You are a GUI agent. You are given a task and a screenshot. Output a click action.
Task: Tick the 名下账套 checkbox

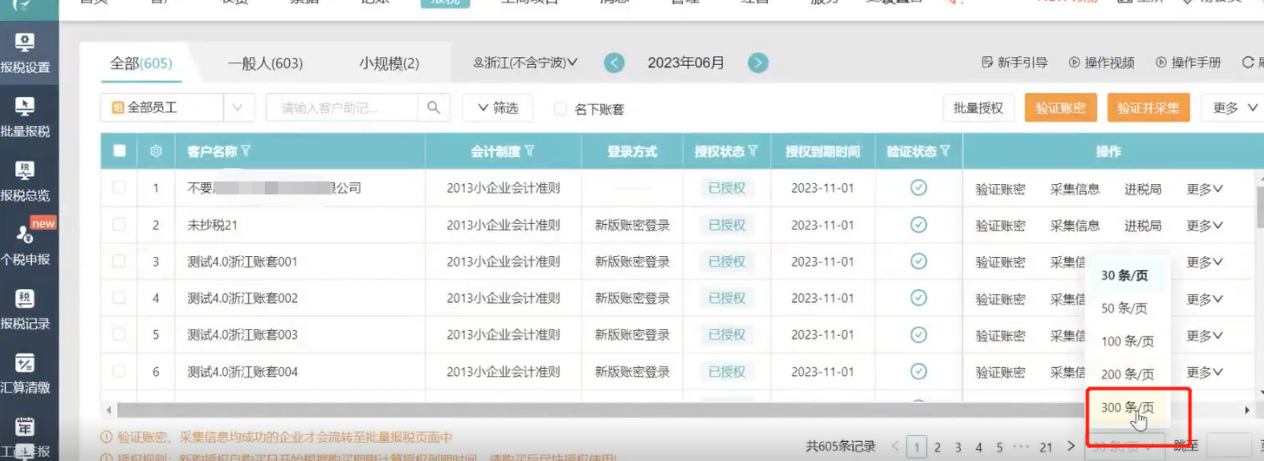point(560,109)
